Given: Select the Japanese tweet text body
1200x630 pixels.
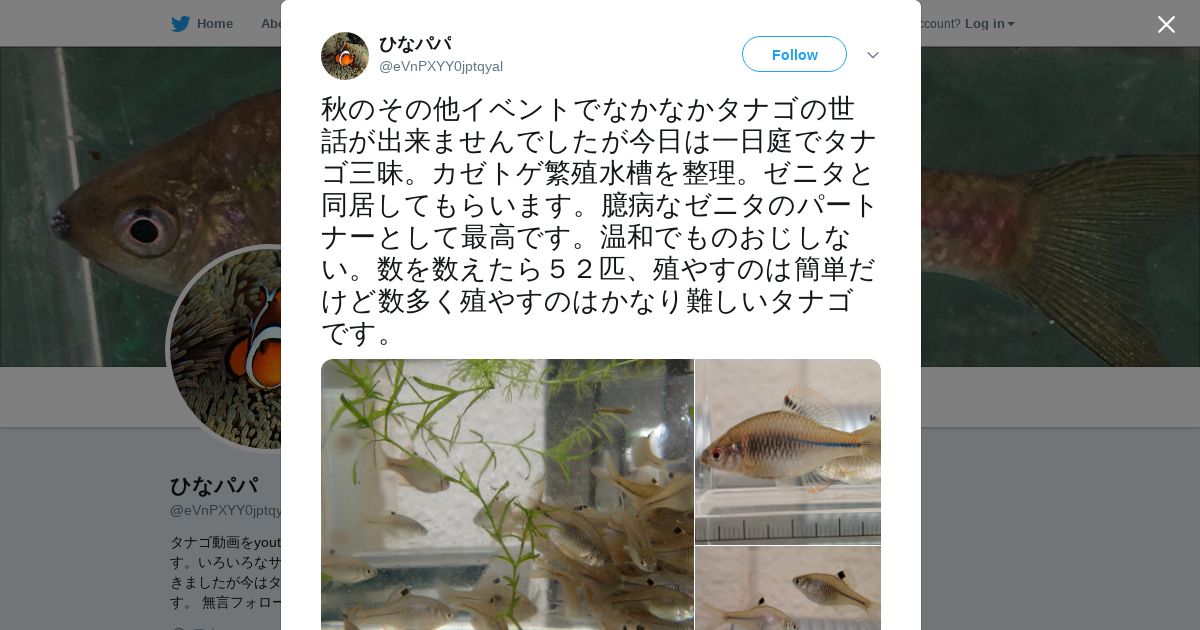Looking at the screenshot, I should [x=599, y=221].
